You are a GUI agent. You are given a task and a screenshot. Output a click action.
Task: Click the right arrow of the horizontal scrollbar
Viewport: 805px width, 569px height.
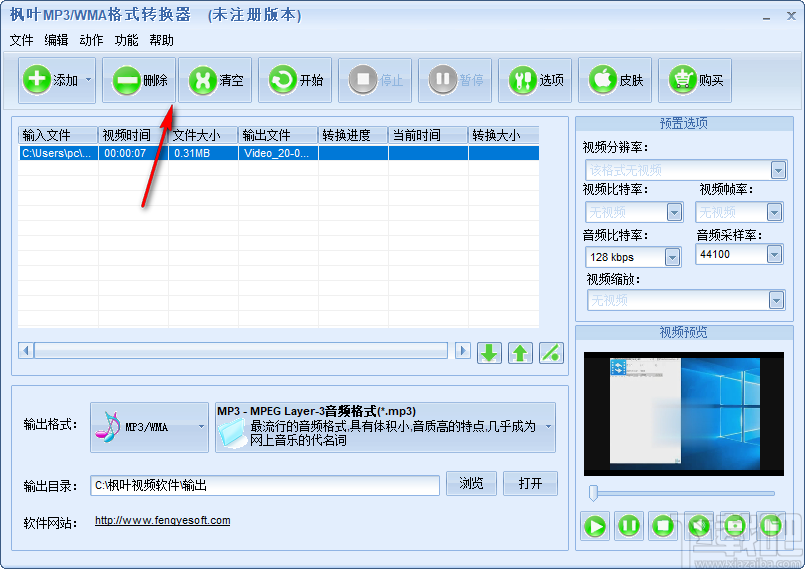click(462, 351)
